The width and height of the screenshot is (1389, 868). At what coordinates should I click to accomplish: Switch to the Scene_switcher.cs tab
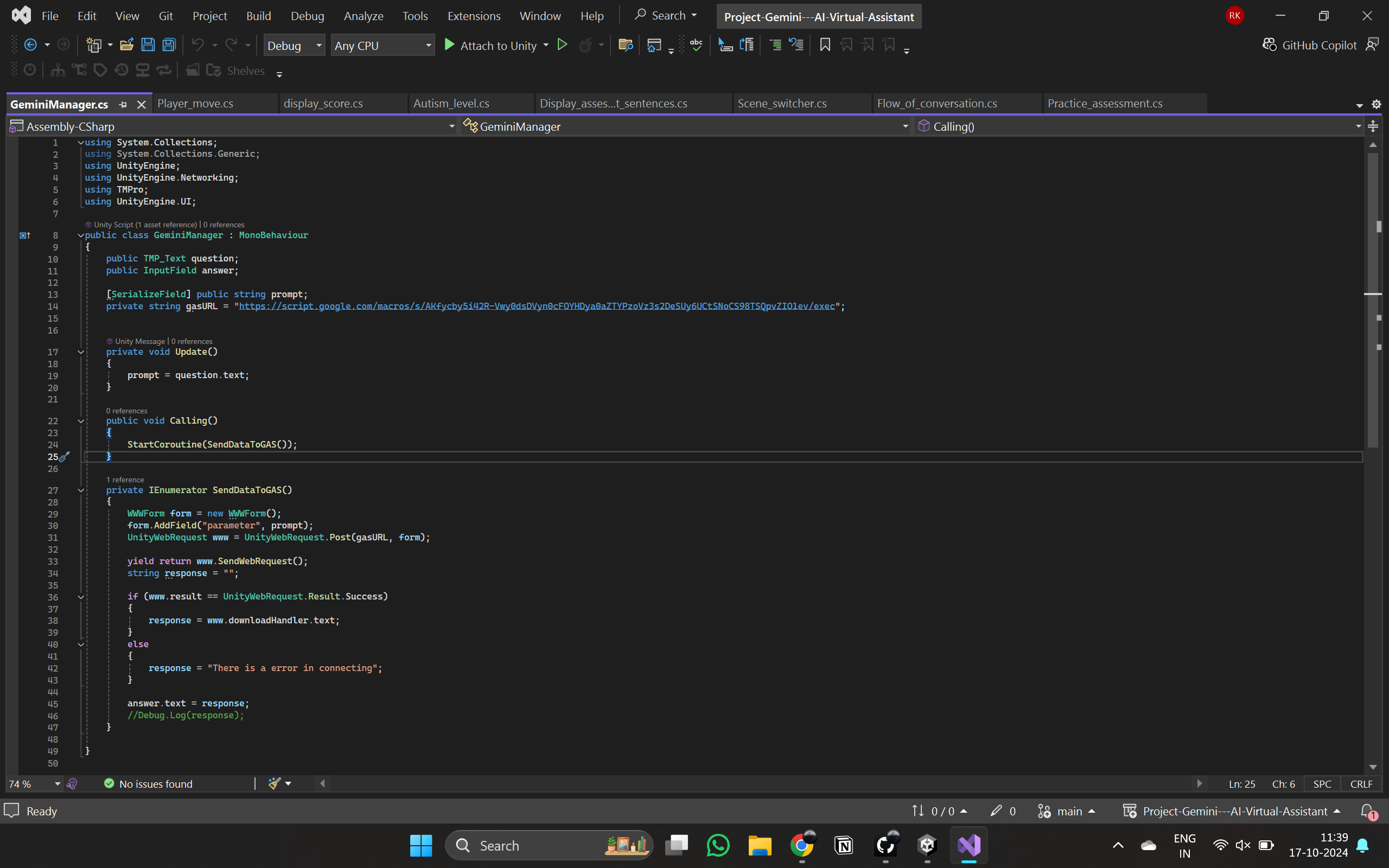pyautogui.click(x=782, y=104)
